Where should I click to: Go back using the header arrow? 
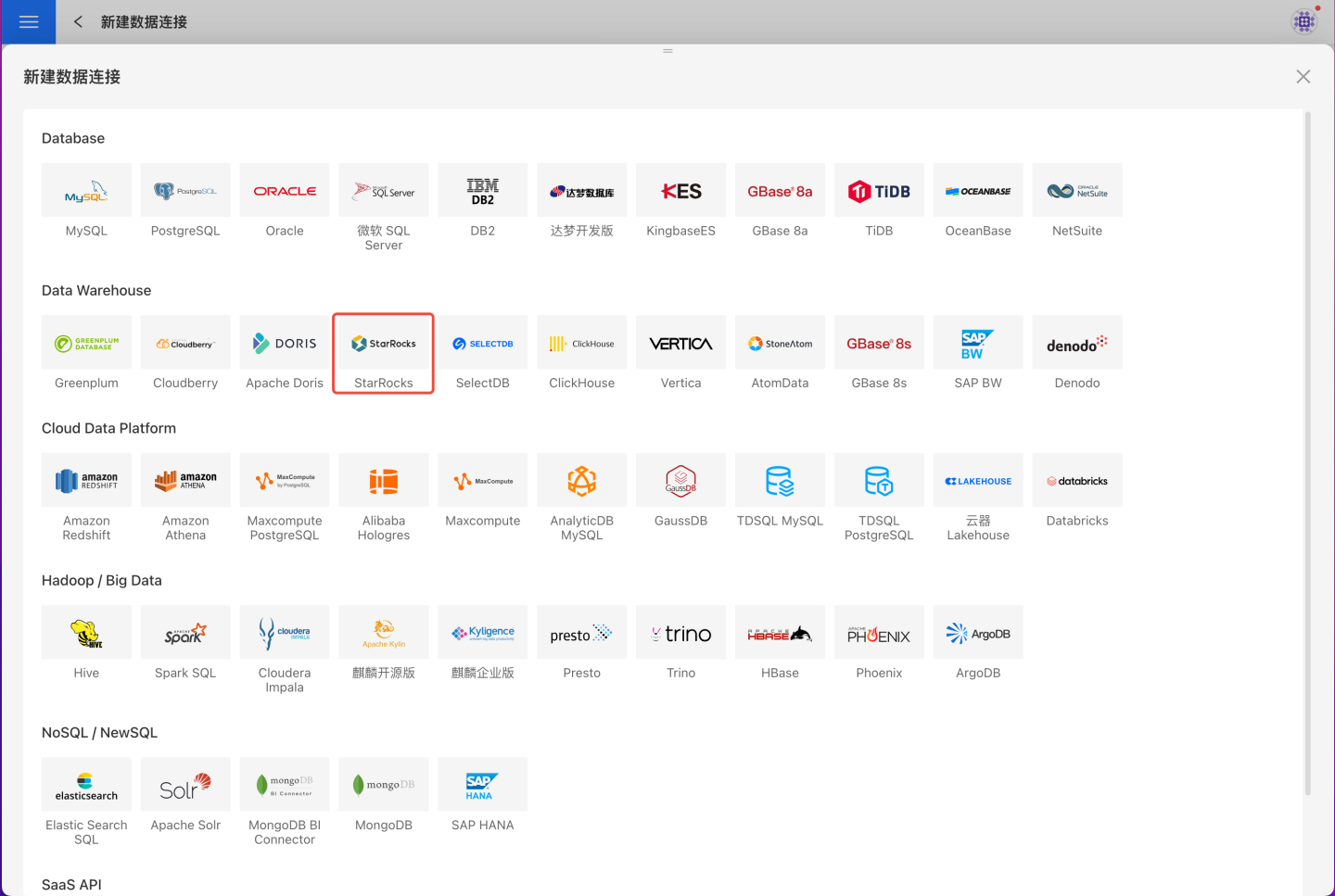[79, 21]
